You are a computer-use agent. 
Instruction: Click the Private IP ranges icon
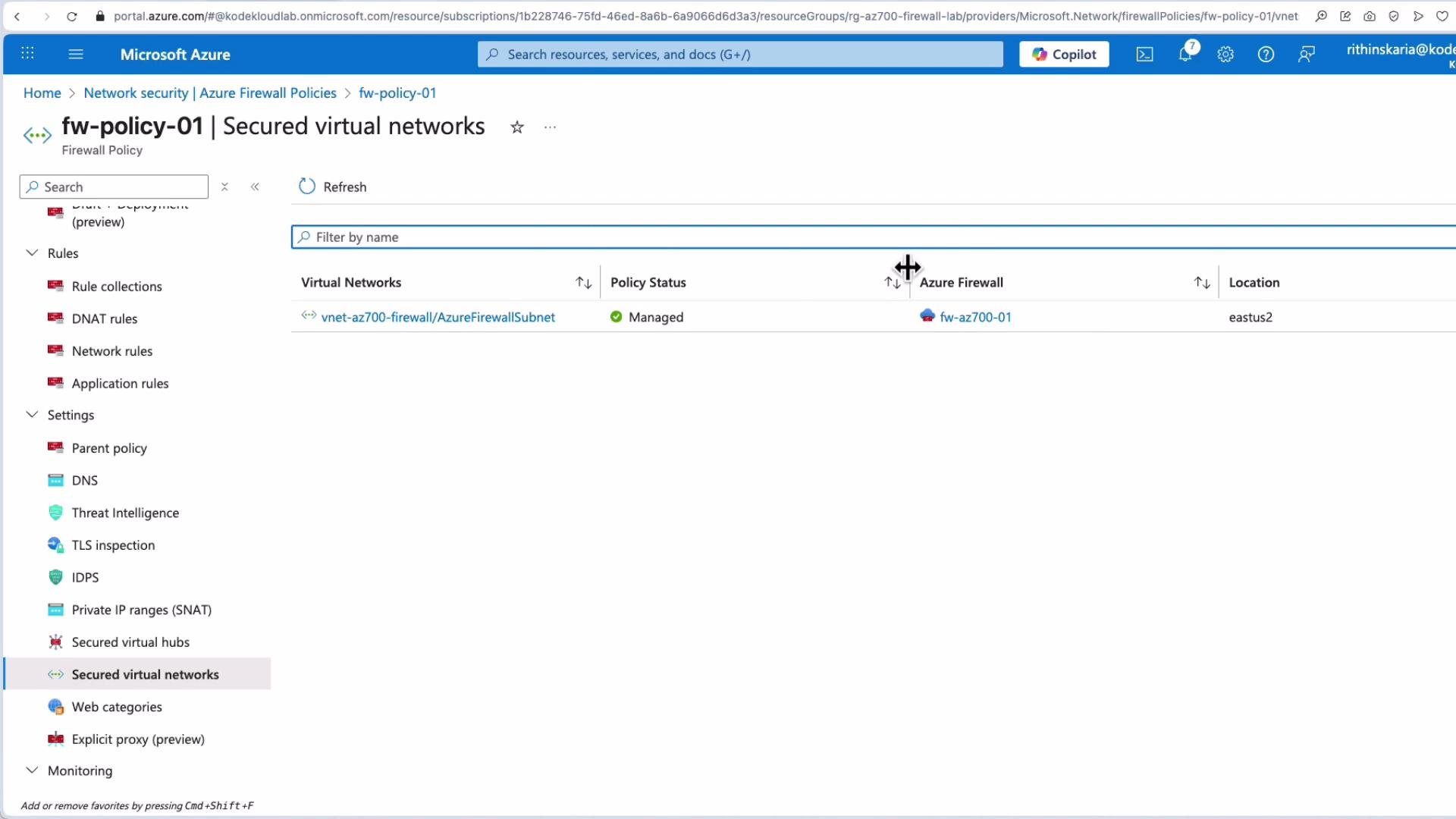point(55,610)
